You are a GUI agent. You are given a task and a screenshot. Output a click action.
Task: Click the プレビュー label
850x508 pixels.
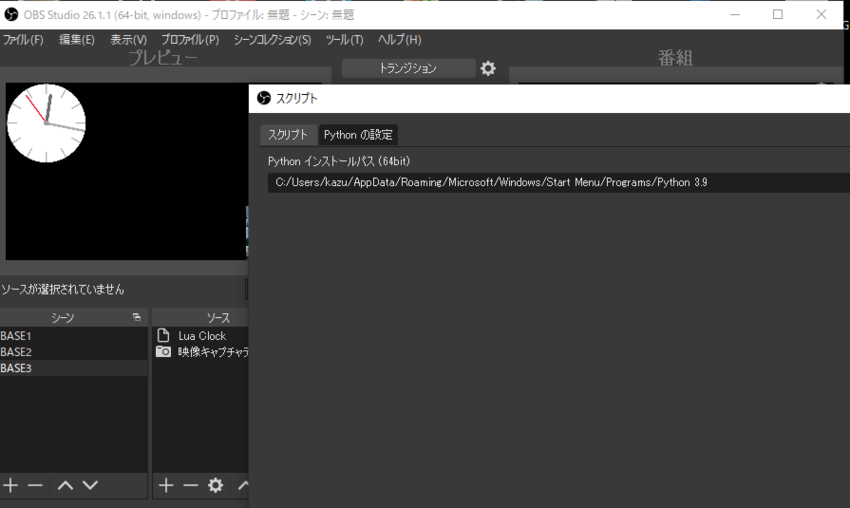pyautogui.click(x=163, y=58)
